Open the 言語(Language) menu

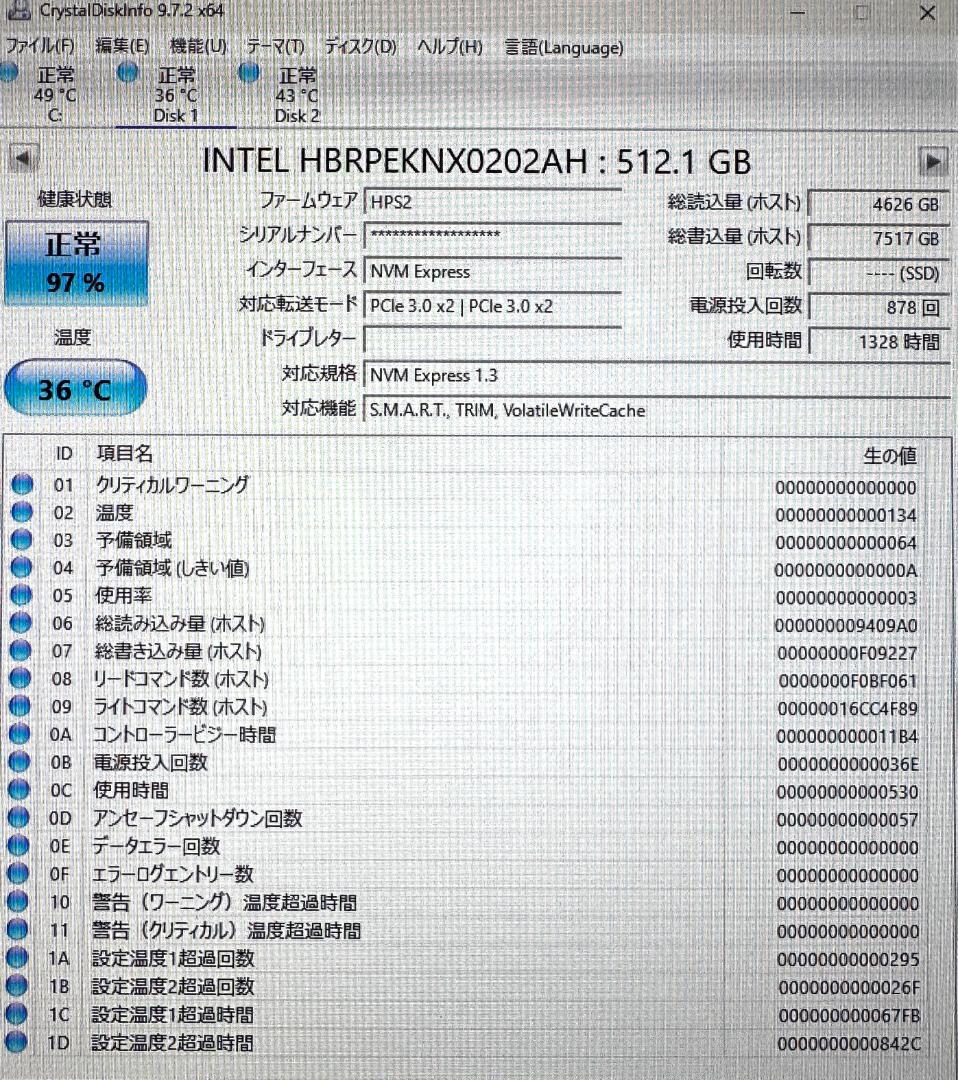564,47
